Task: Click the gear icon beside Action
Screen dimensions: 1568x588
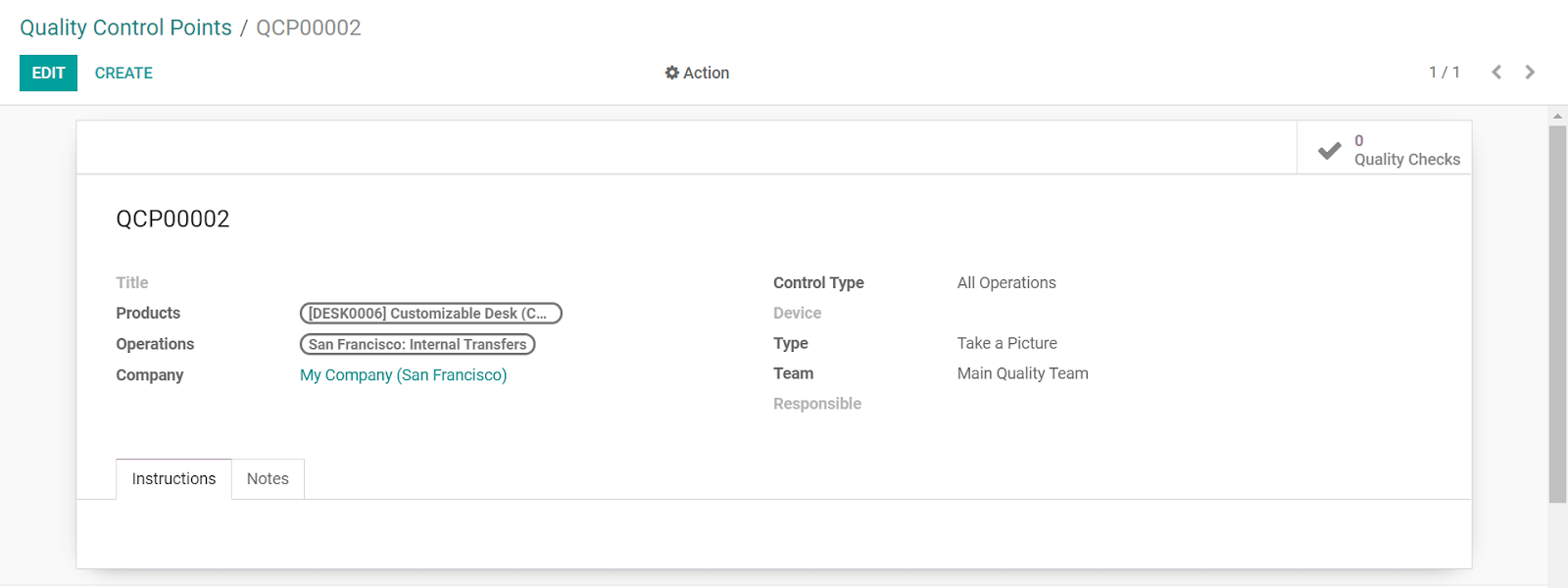Action: pyautogui.click(x=672, y=73)
